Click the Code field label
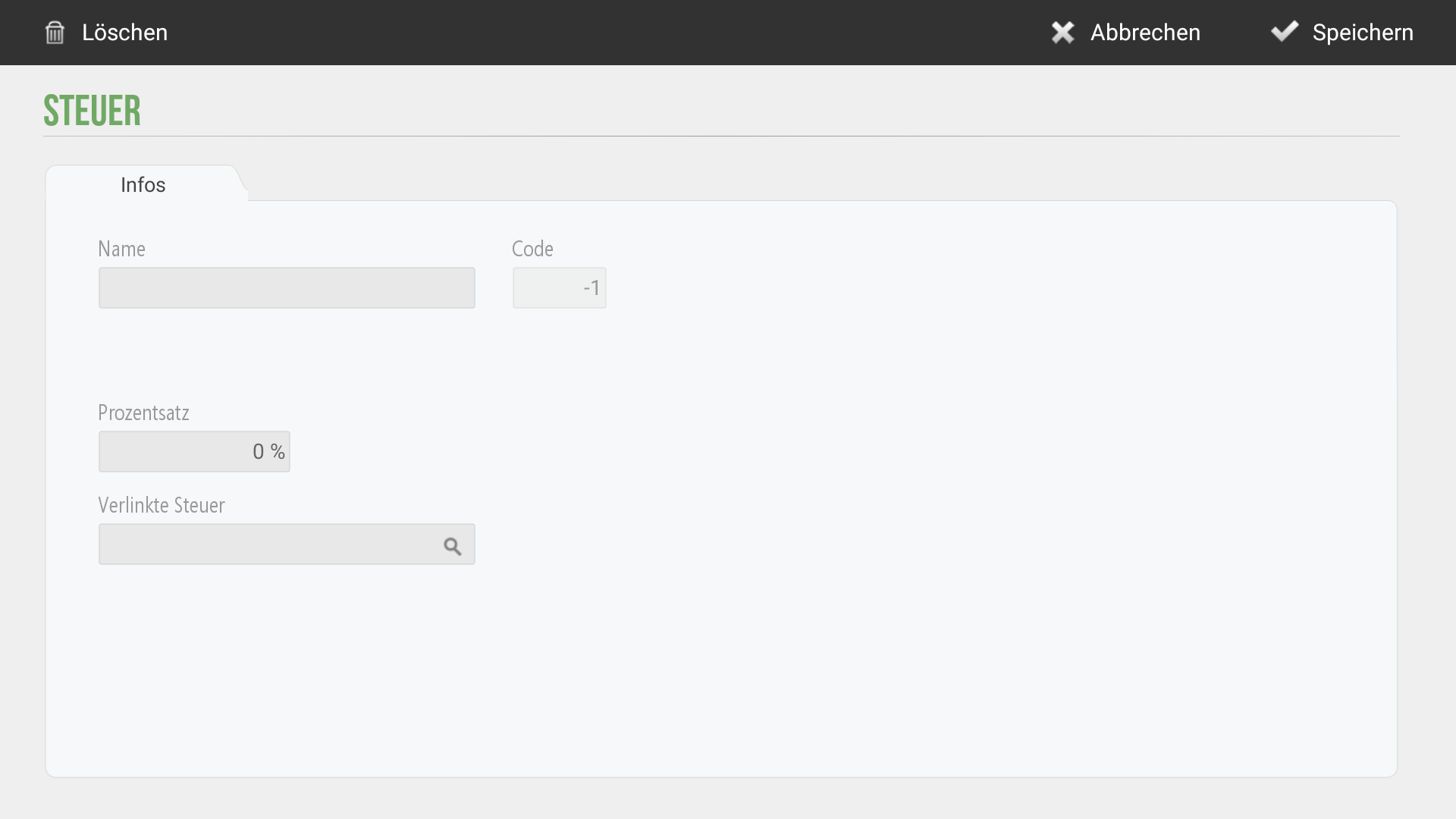 [x=532, y=249]
